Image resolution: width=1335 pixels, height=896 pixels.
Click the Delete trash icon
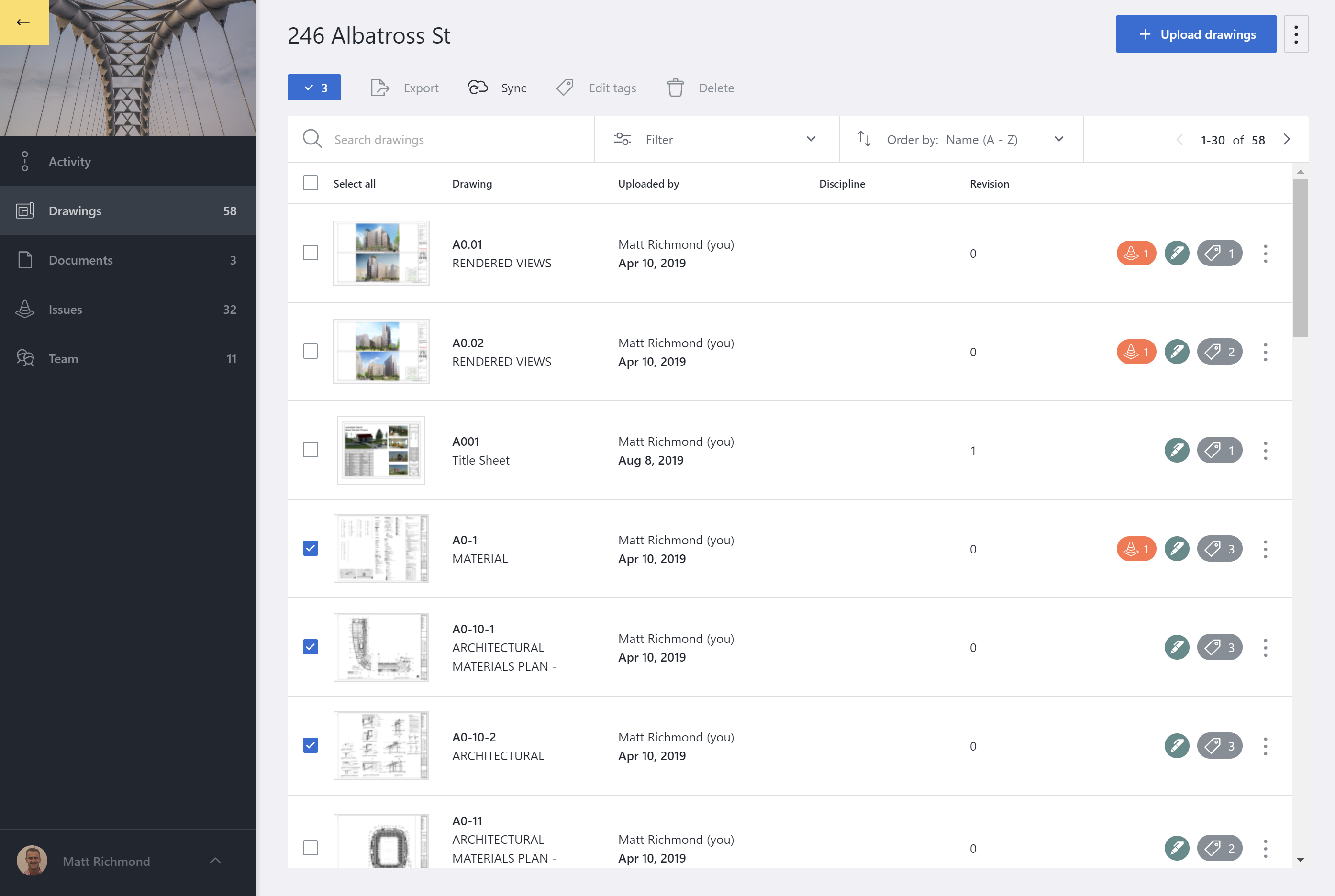[675, 88]
